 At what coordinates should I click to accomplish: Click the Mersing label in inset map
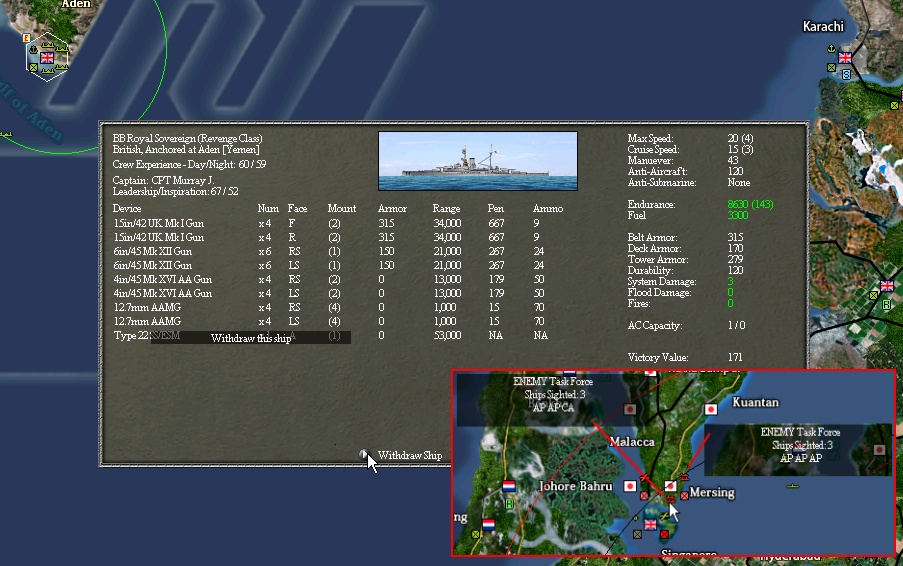712,492
